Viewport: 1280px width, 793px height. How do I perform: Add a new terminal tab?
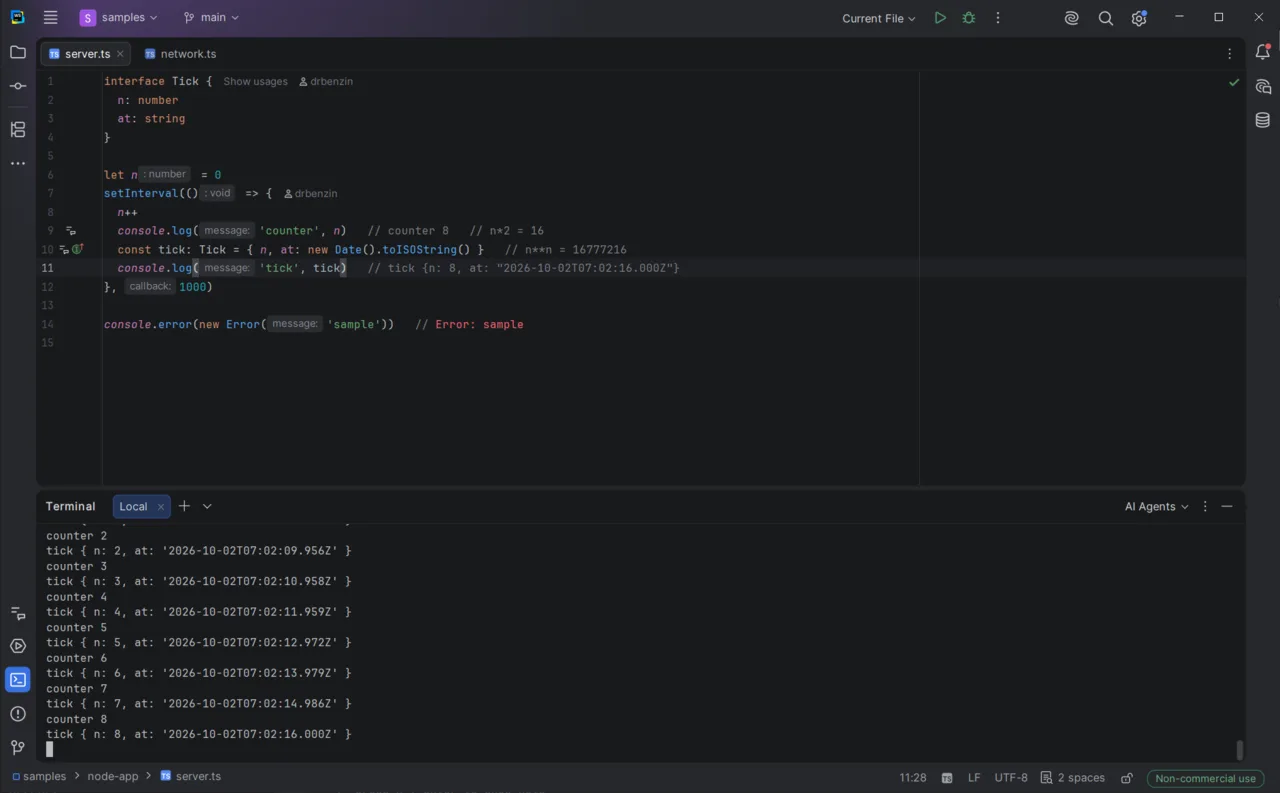pyautogui.click(x=184, y=506)
